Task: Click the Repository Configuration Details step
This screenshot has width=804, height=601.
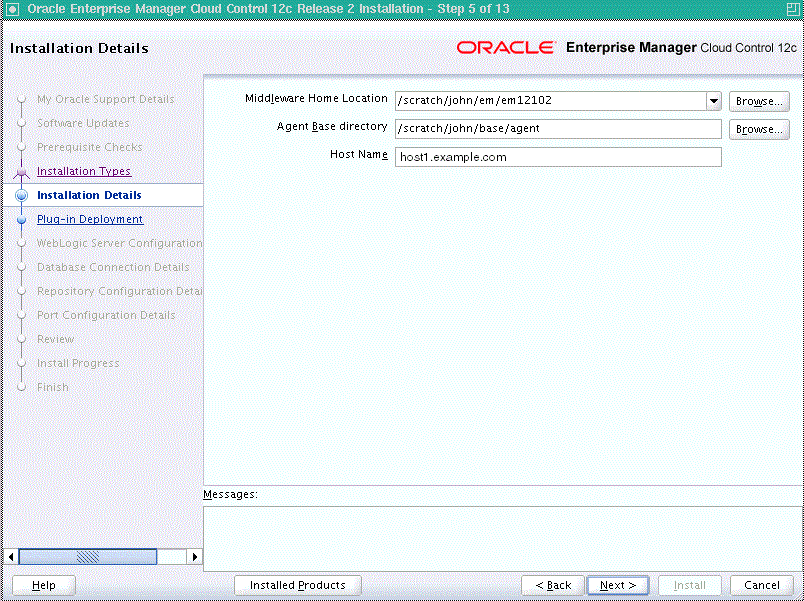Action: click(119, 291)
